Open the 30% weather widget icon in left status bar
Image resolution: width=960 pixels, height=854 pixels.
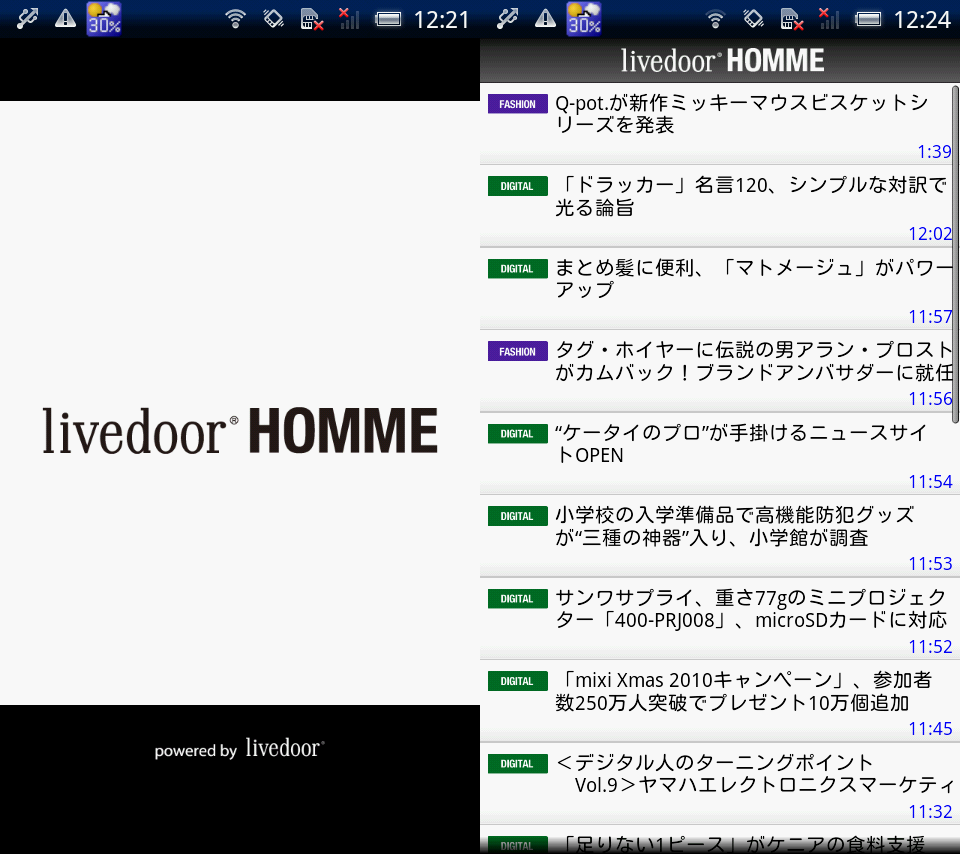(x=103, y=19)
